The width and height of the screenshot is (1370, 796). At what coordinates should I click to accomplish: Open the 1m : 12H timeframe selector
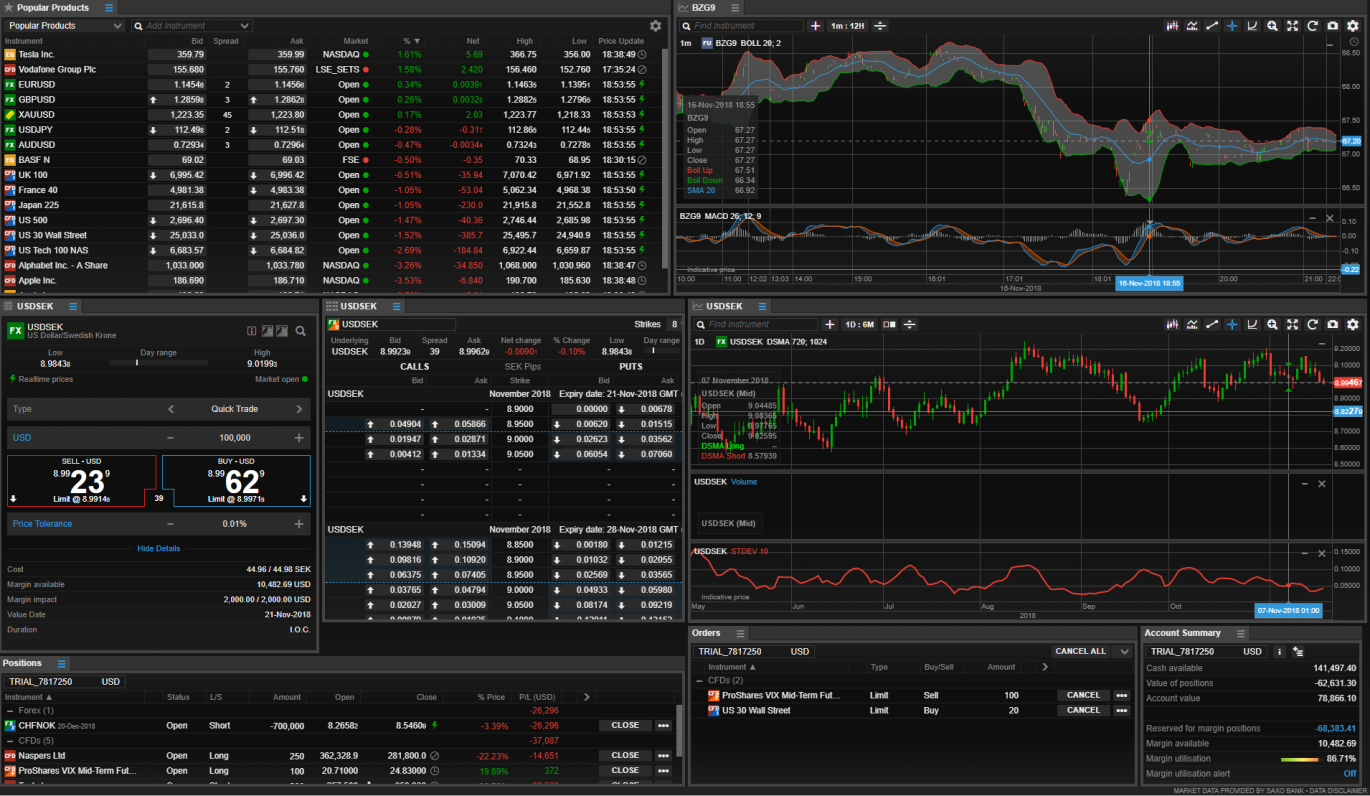pos(845,26)
